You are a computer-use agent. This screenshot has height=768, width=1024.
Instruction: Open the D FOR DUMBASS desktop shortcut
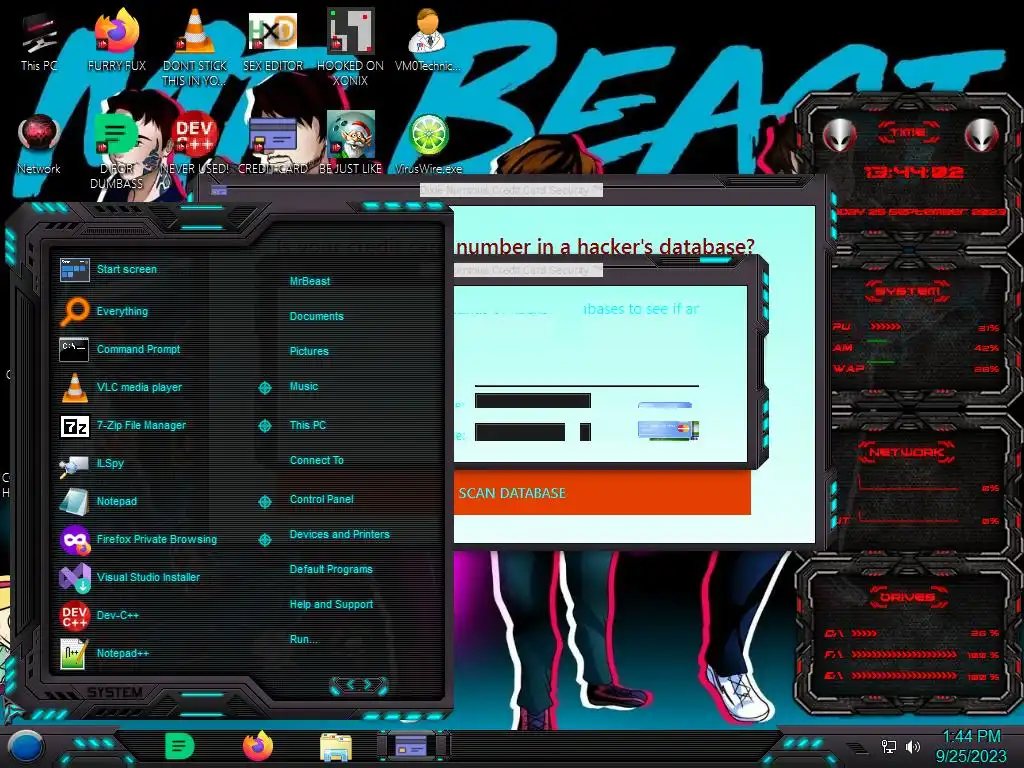coord(117,152)
